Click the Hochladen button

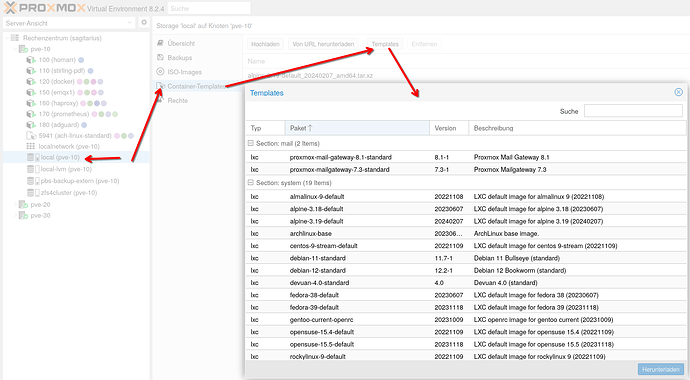click(x=265, y=44)
